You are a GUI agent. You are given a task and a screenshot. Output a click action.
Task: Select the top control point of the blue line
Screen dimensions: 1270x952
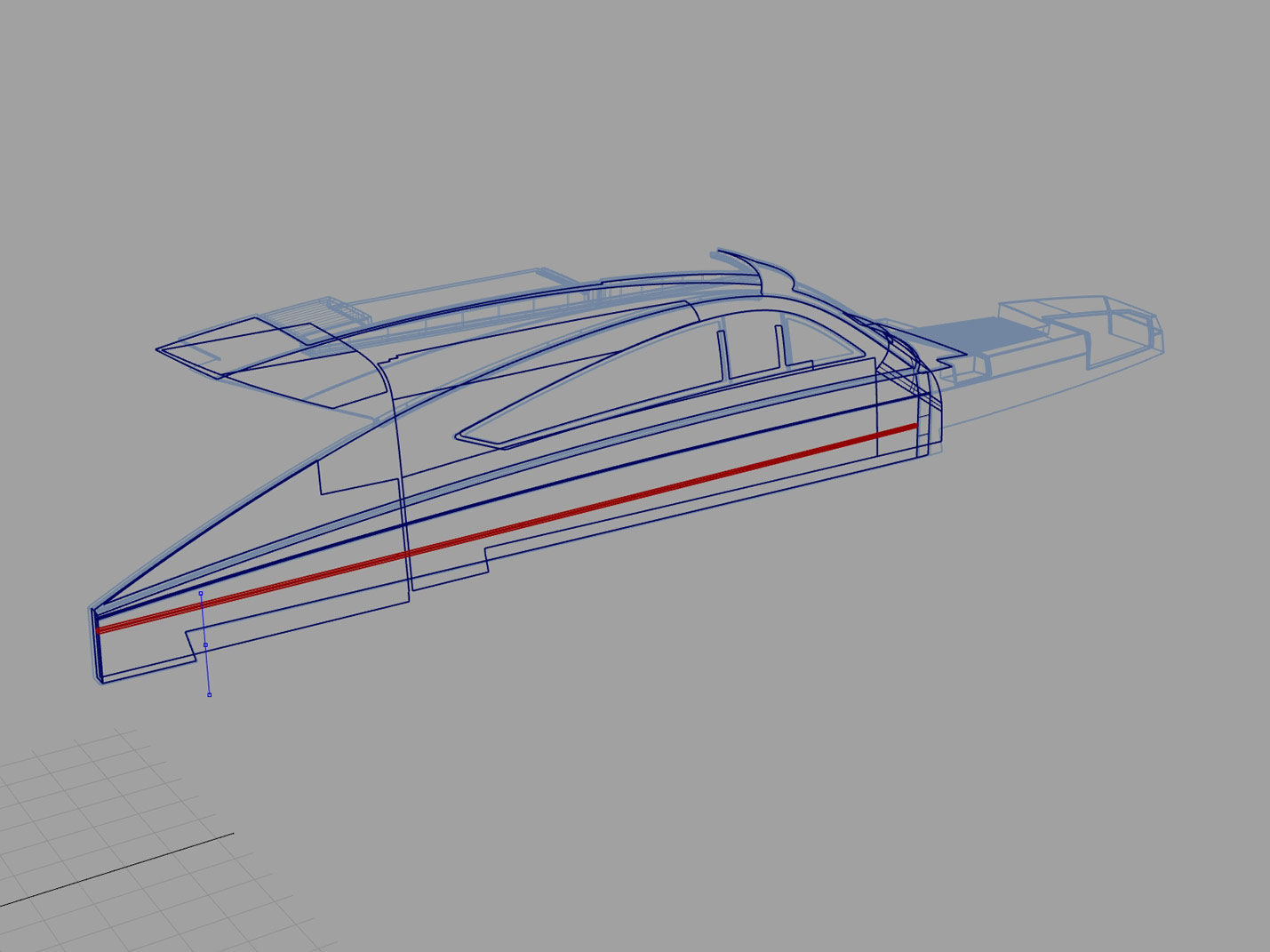[x=201, y=593]
